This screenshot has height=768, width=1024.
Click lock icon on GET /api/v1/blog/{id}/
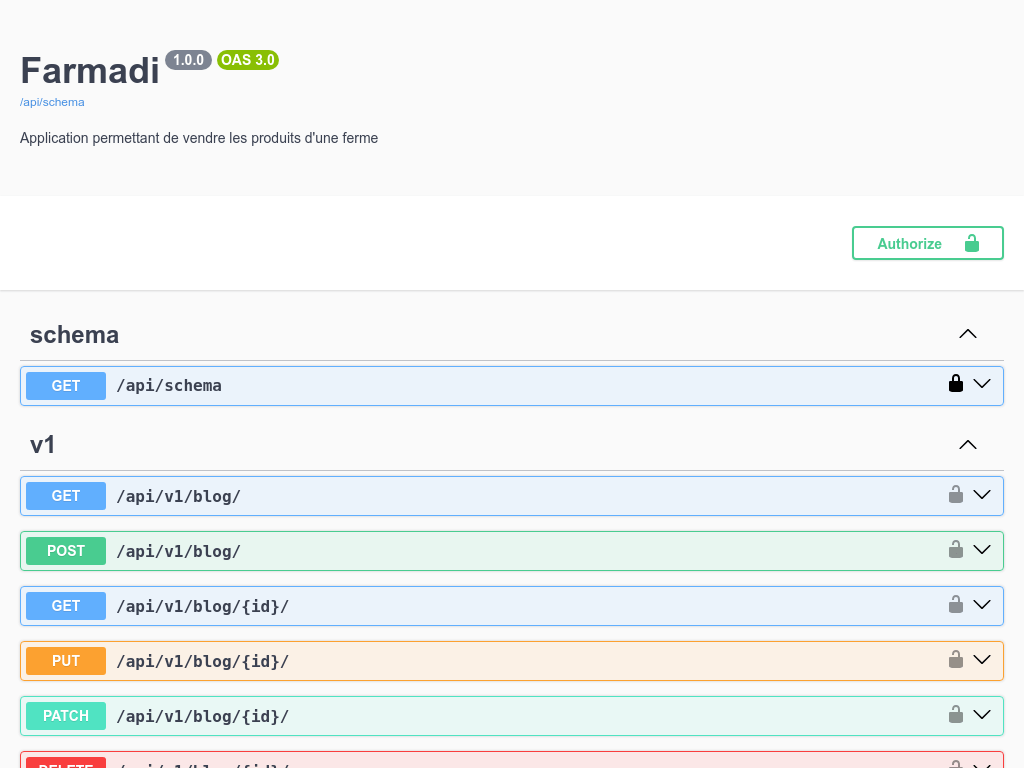click(956, 604)
